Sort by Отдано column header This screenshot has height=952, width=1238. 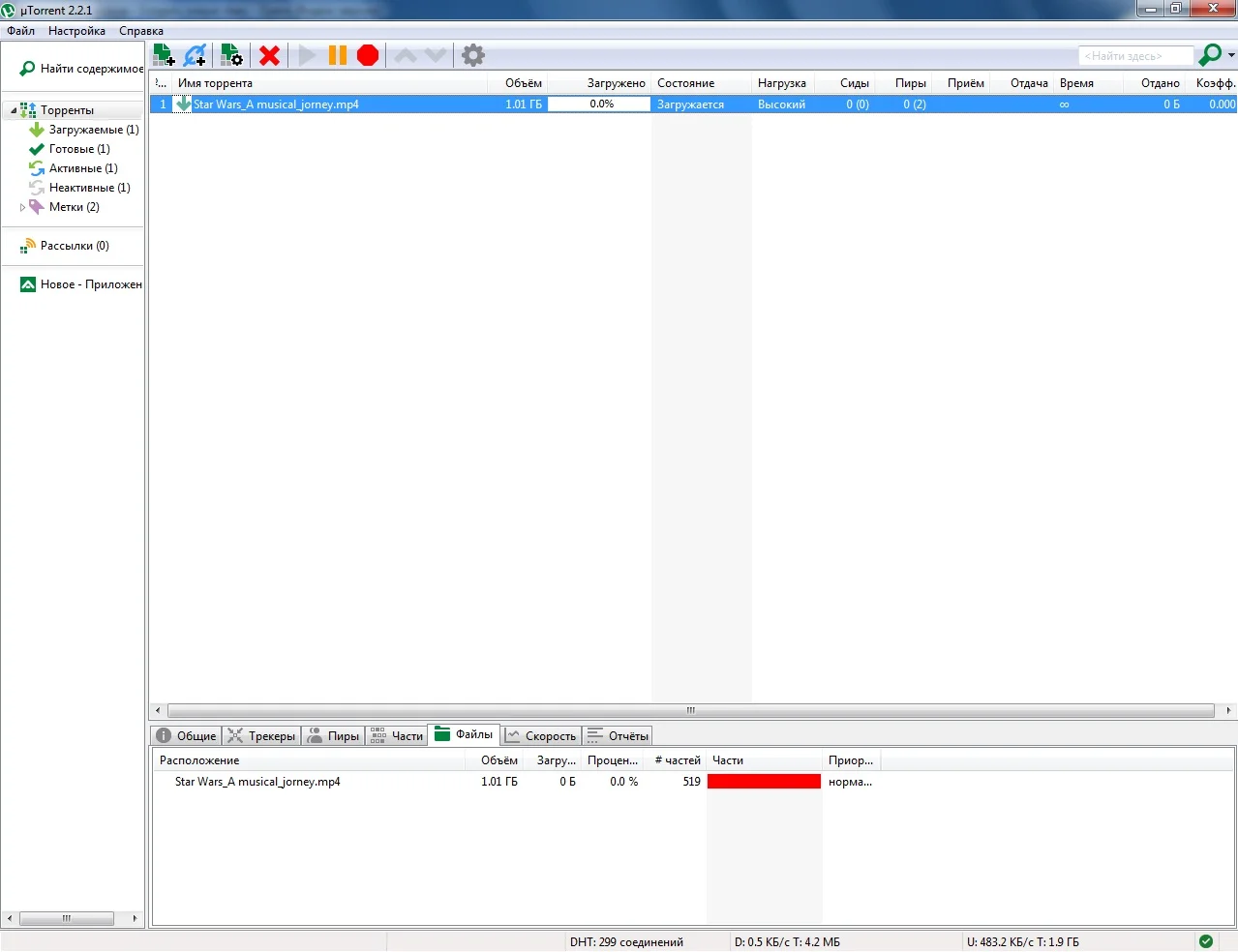(1153, 83)
